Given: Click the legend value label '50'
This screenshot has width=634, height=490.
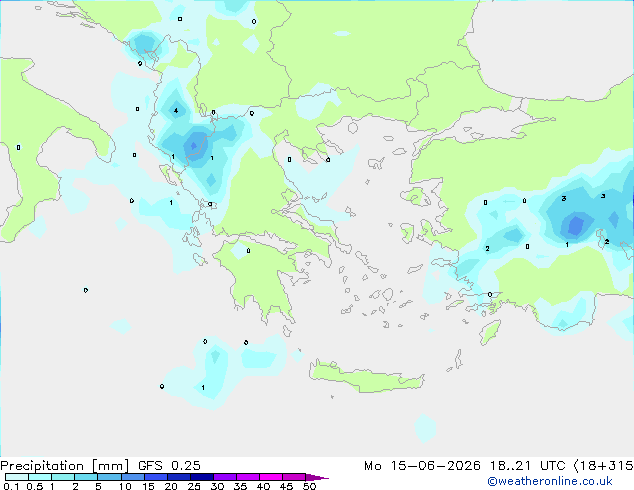Looking at the screenshot, I should pyautogui.click(x=310, y=486).
